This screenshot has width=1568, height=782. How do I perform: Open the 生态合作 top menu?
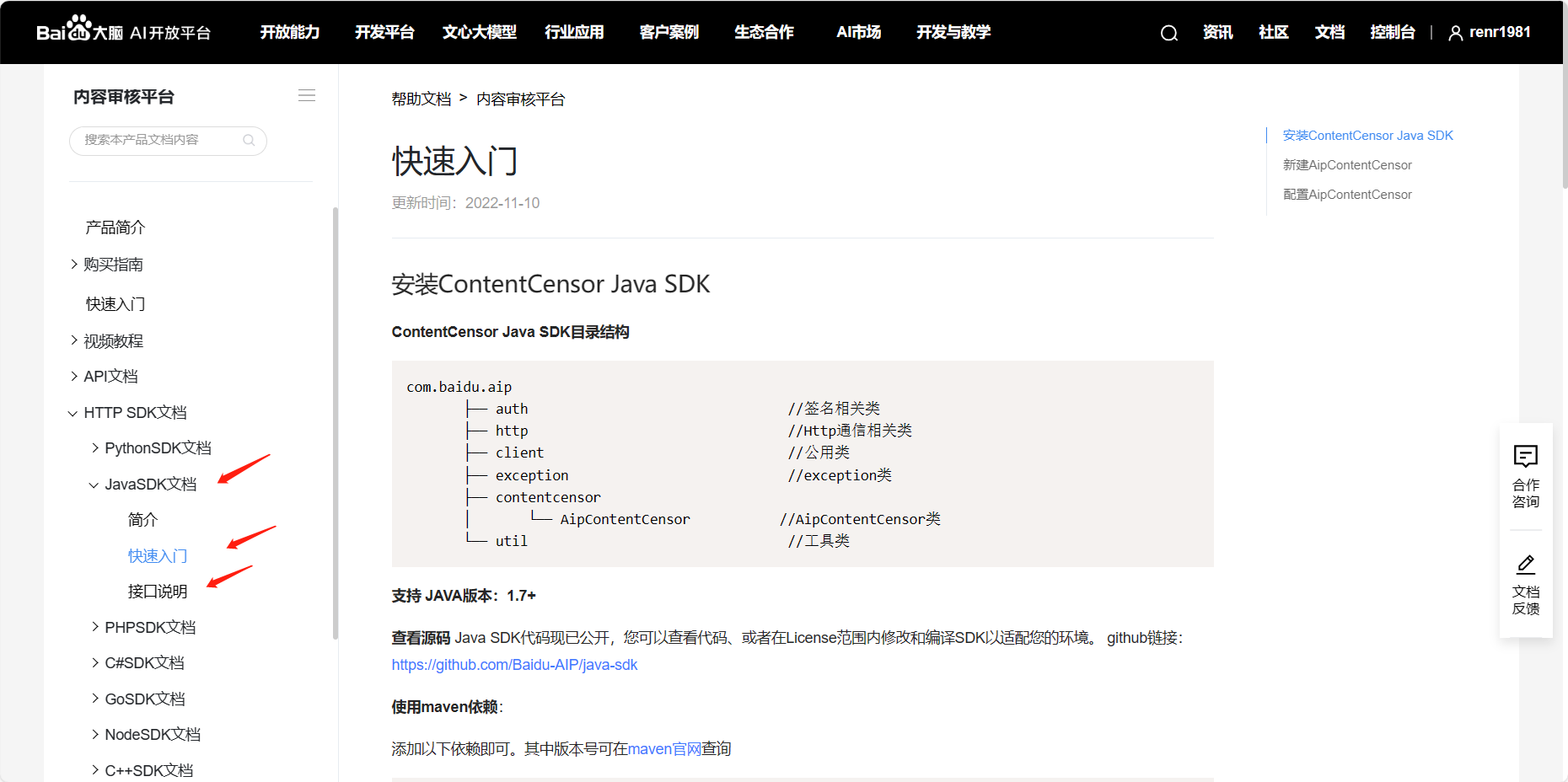pos(764,32)
